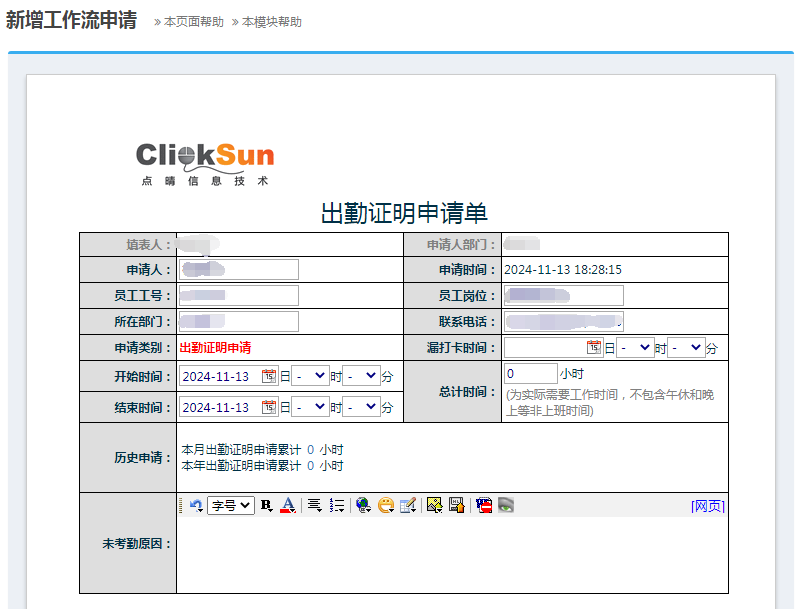This screenshot has height=609, width=800.
Task: Switch editor to [网页] mode
Action: point(707,506)
